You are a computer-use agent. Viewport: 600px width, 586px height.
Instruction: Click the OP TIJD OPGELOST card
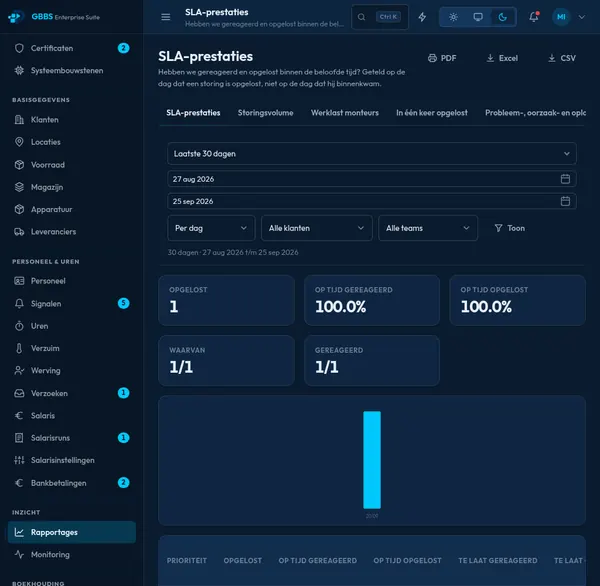click(x=517, y=300)
